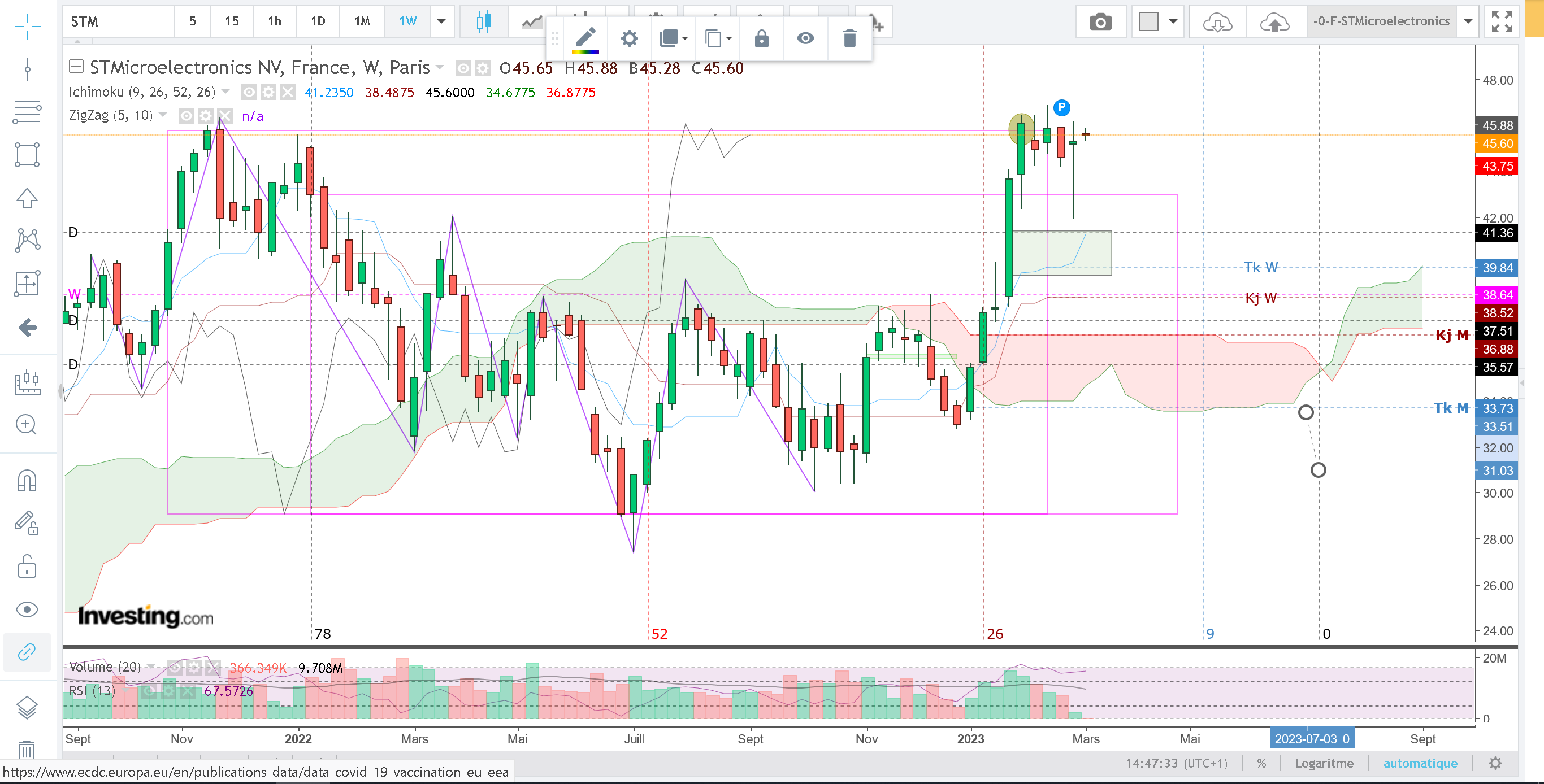
Task: Expand Volume indicator options arrow
Action: tap(151, 667)
